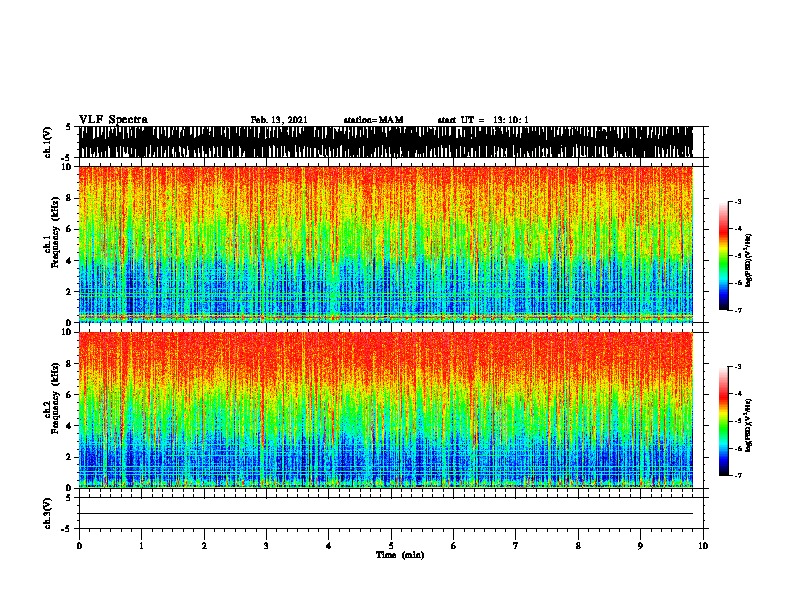Click the "VLF Spectra" plot title
The width and height of the screenshot is (792, 612).
coord(113,120)
